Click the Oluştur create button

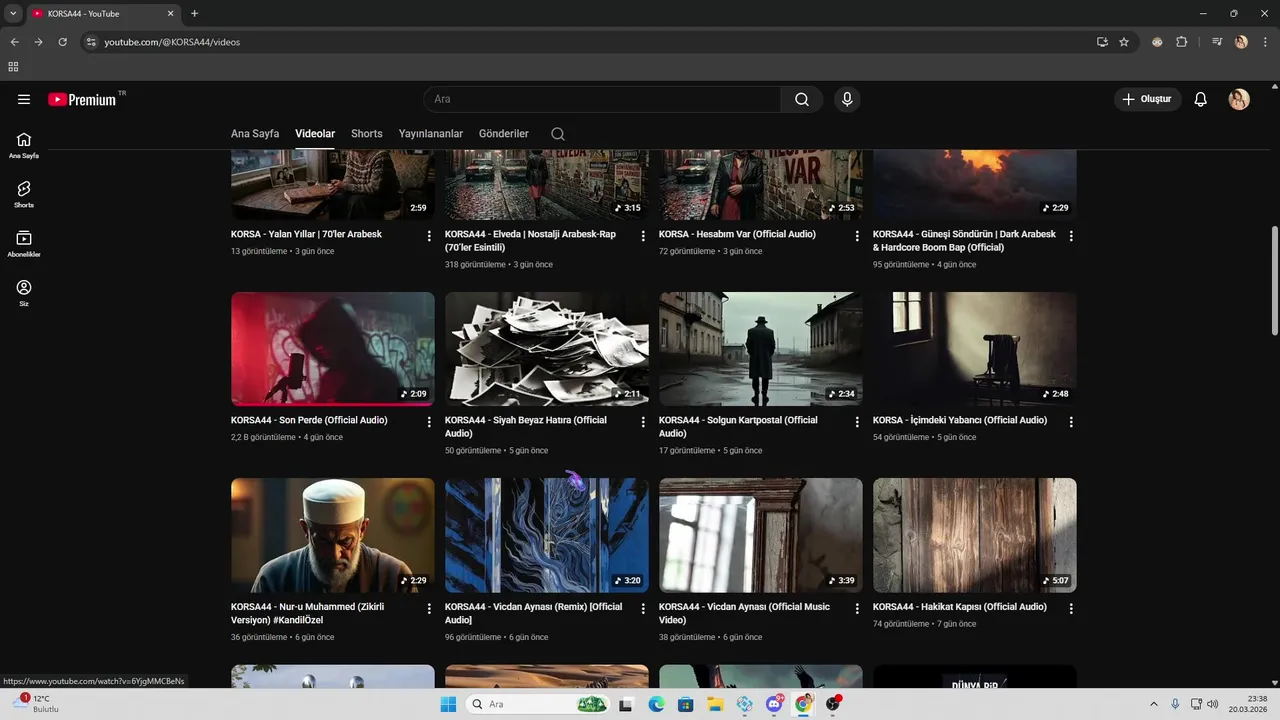coord(1148,99)
